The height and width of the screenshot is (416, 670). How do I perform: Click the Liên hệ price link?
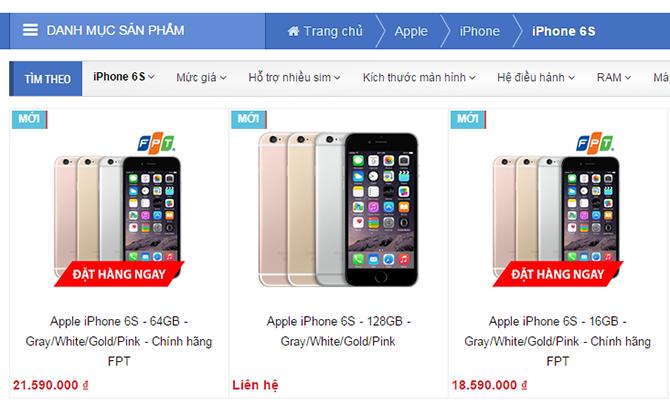coord(255,385)
